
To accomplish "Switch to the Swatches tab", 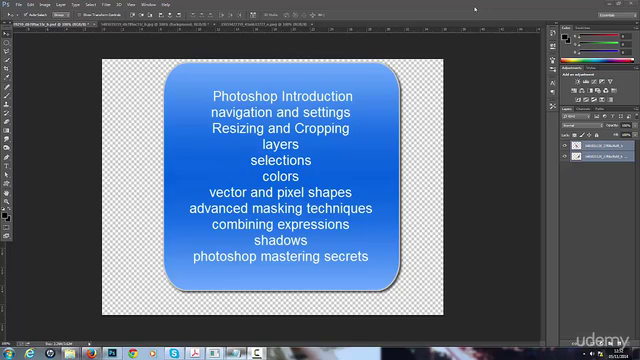I will [x=582, y=28].
